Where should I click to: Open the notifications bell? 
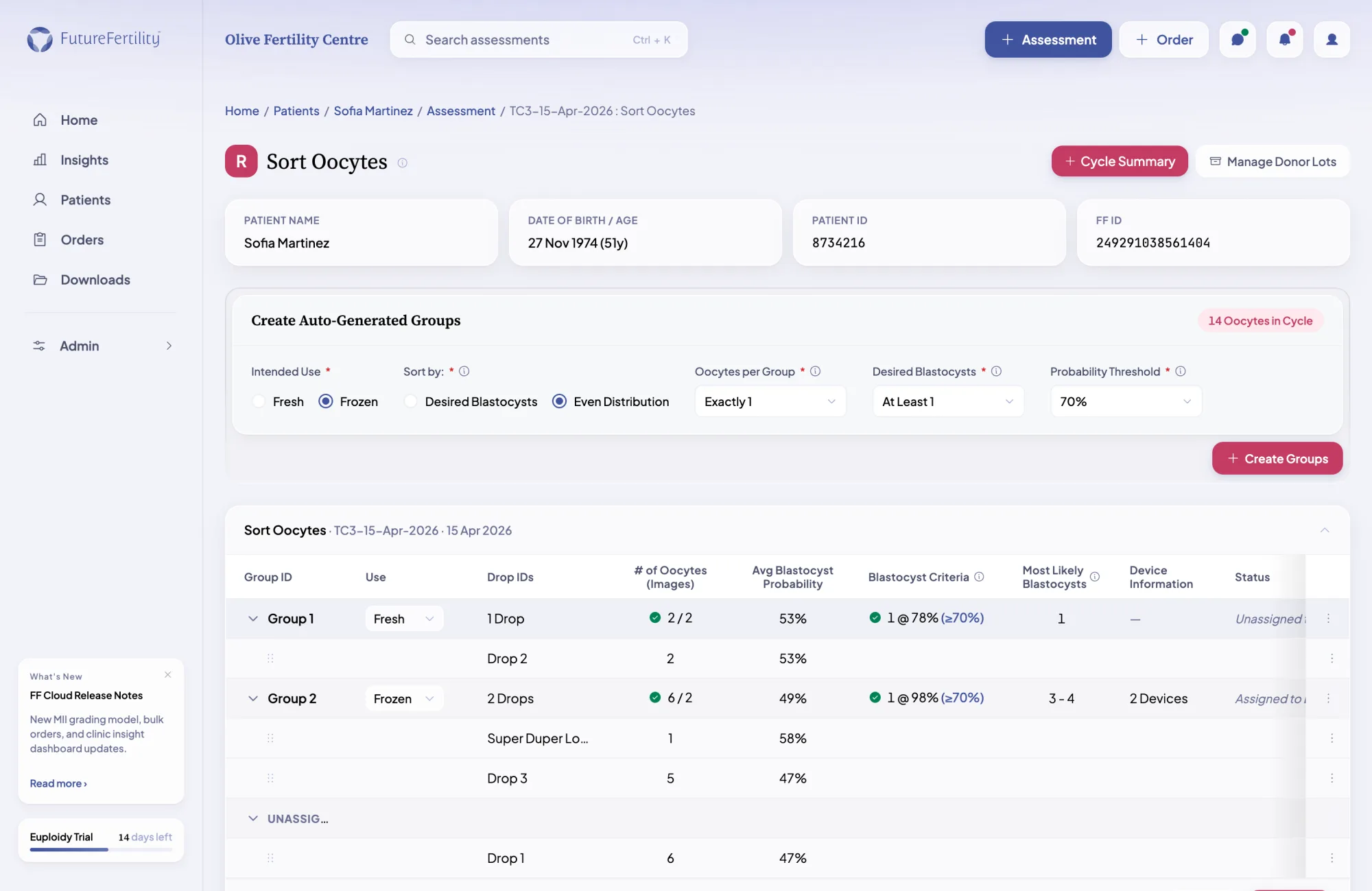[1285, 40]
